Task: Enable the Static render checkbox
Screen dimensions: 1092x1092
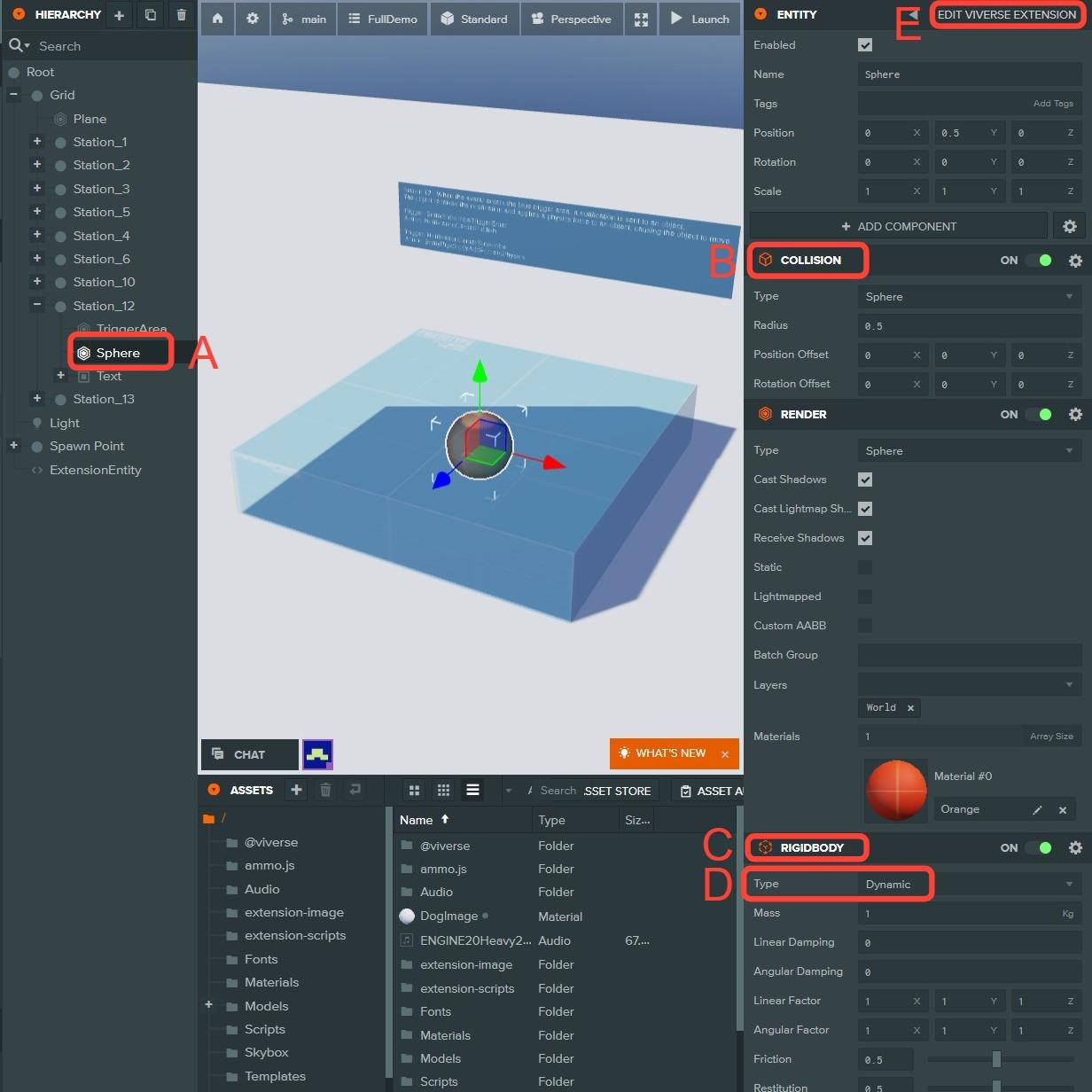Action: [865, 567]
